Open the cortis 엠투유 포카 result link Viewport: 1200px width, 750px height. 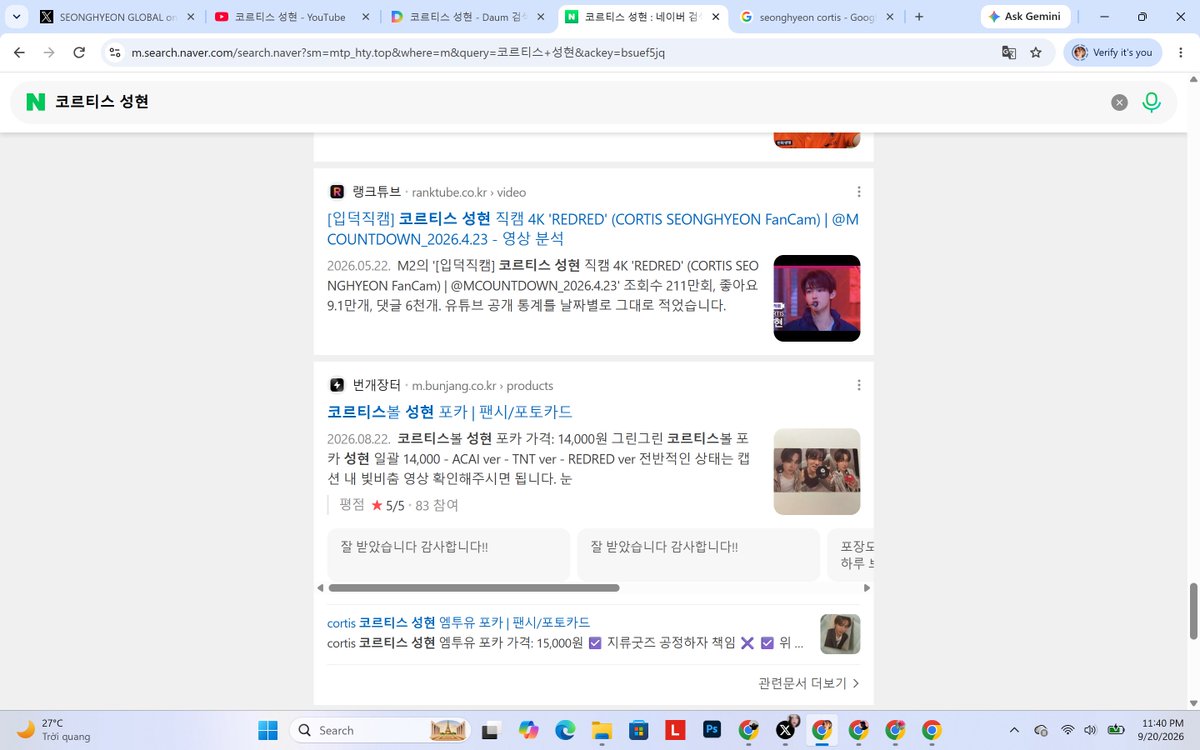pyautogui.click(x=458, y=622)
